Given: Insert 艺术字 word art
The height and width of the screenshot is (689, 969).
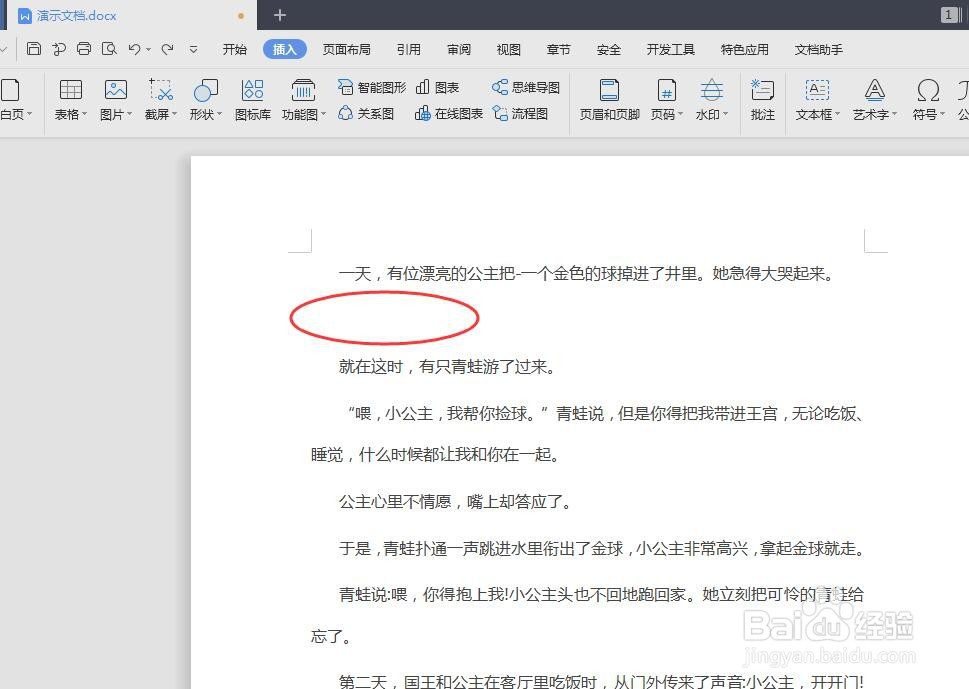Looking at the screenshot, I should 874,90.
